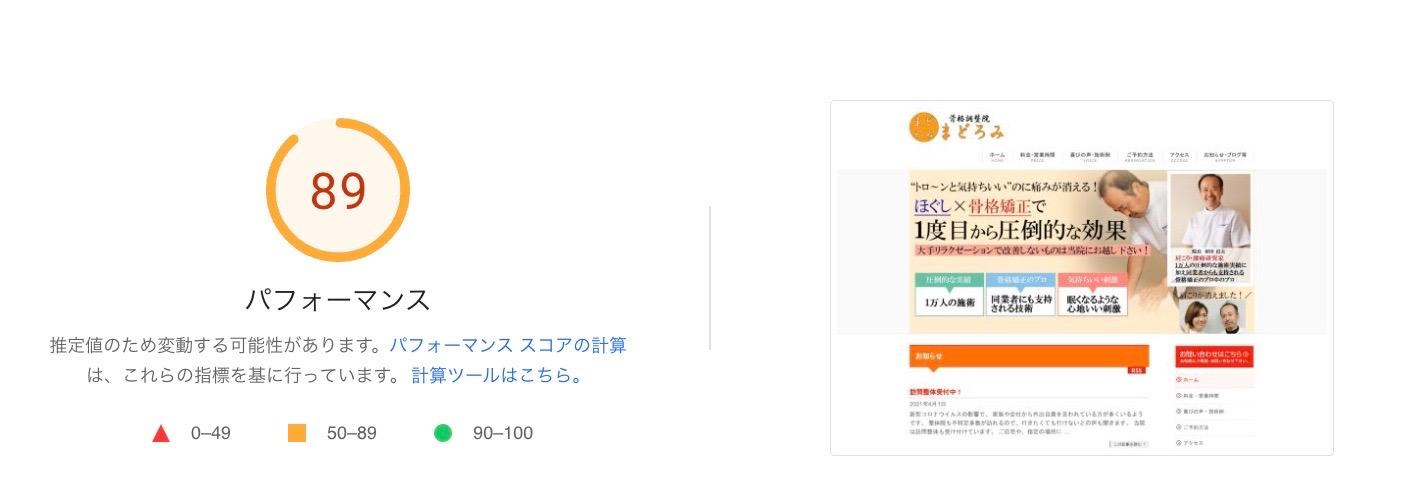The height and width of the screenshot is (486, 1402).
Task: Select the ホーム tab in previewed site navigation
Action: click(x=997, y=157)
